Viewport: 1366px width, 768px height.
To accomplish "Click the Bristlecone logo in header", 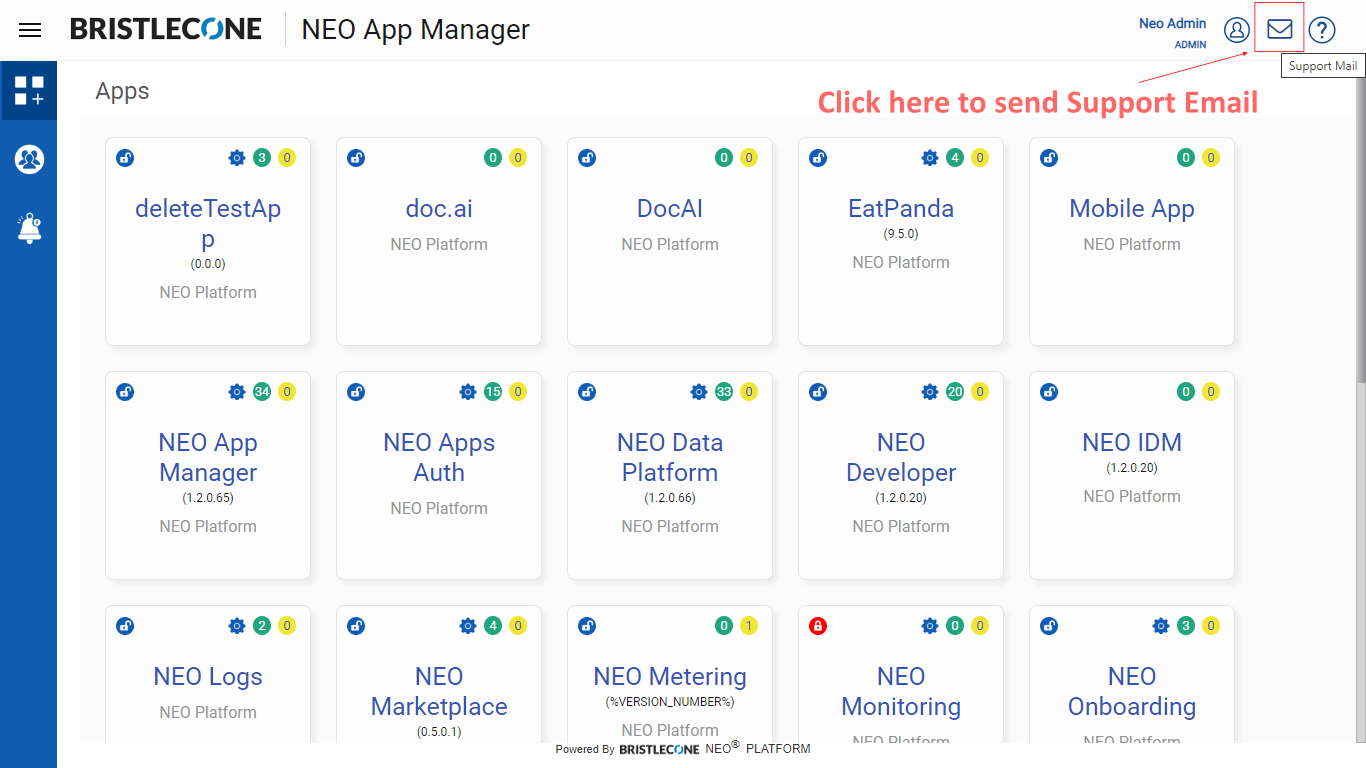I will point(166,29).
